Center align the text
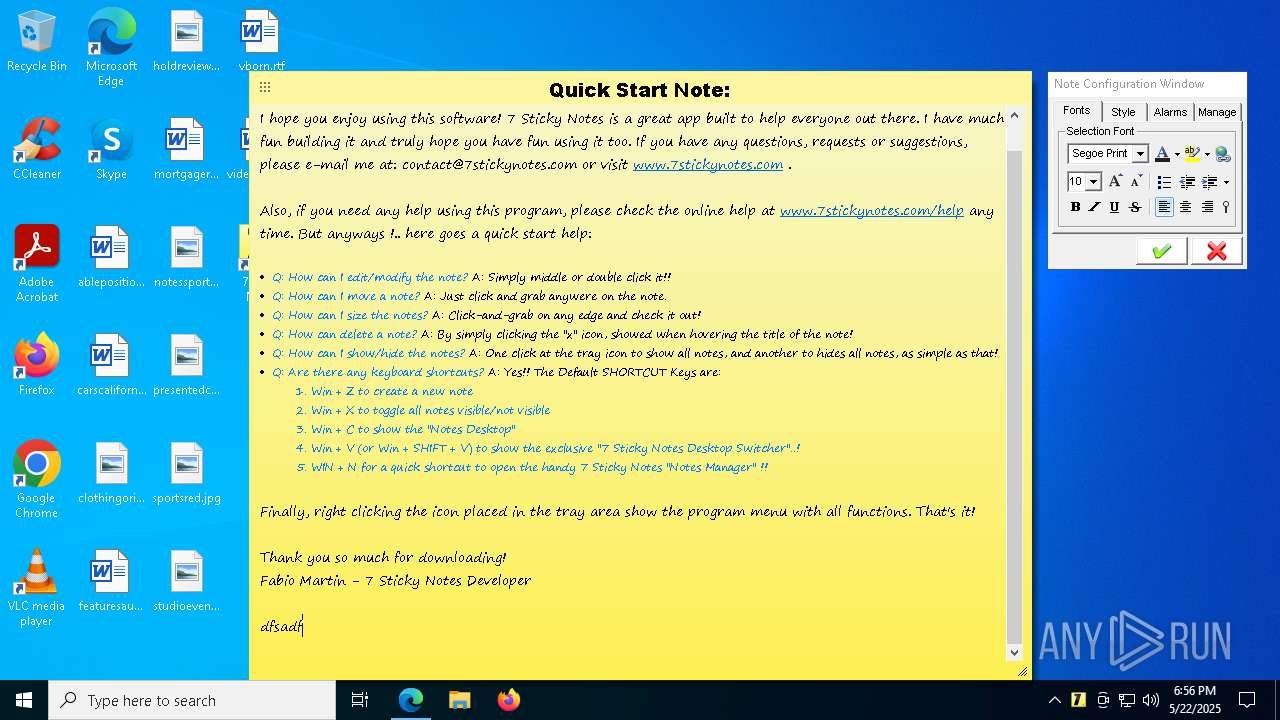Image resolution: width=1280 pixels, height=720 pixels. tap(1186, 207)
